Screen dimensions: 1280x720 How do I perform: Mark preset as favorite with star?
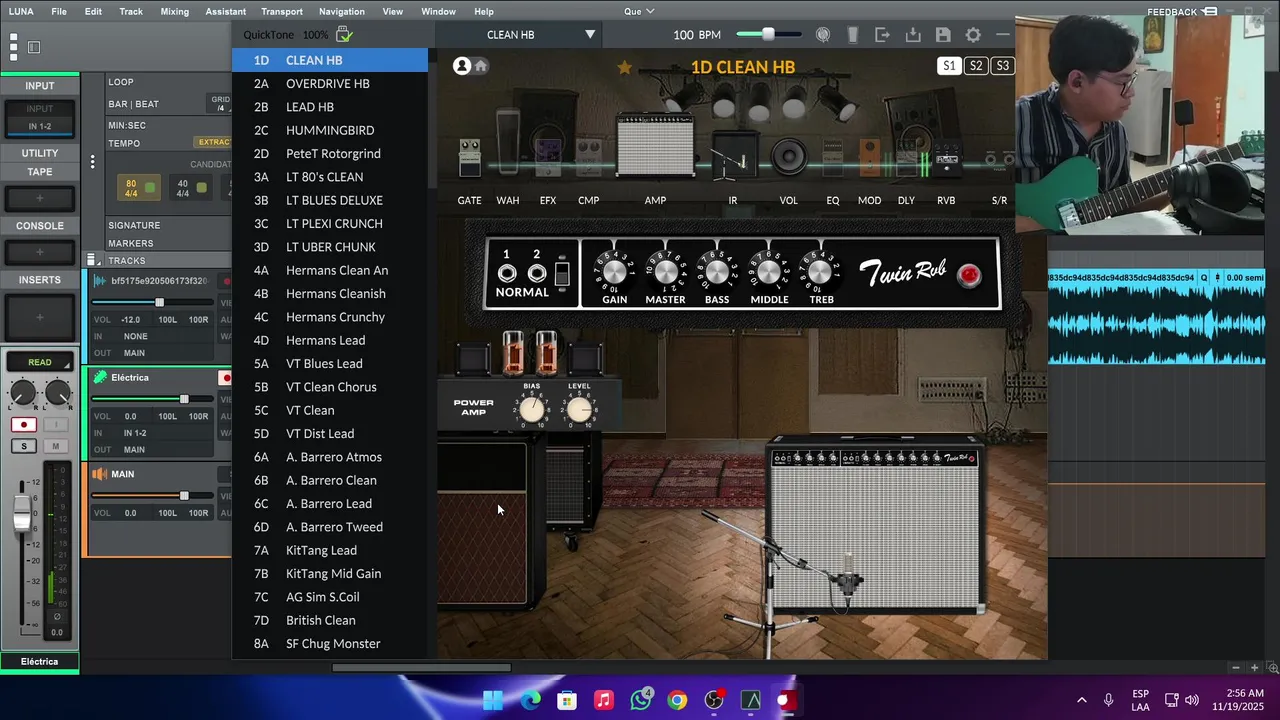[x=624, y=67]
